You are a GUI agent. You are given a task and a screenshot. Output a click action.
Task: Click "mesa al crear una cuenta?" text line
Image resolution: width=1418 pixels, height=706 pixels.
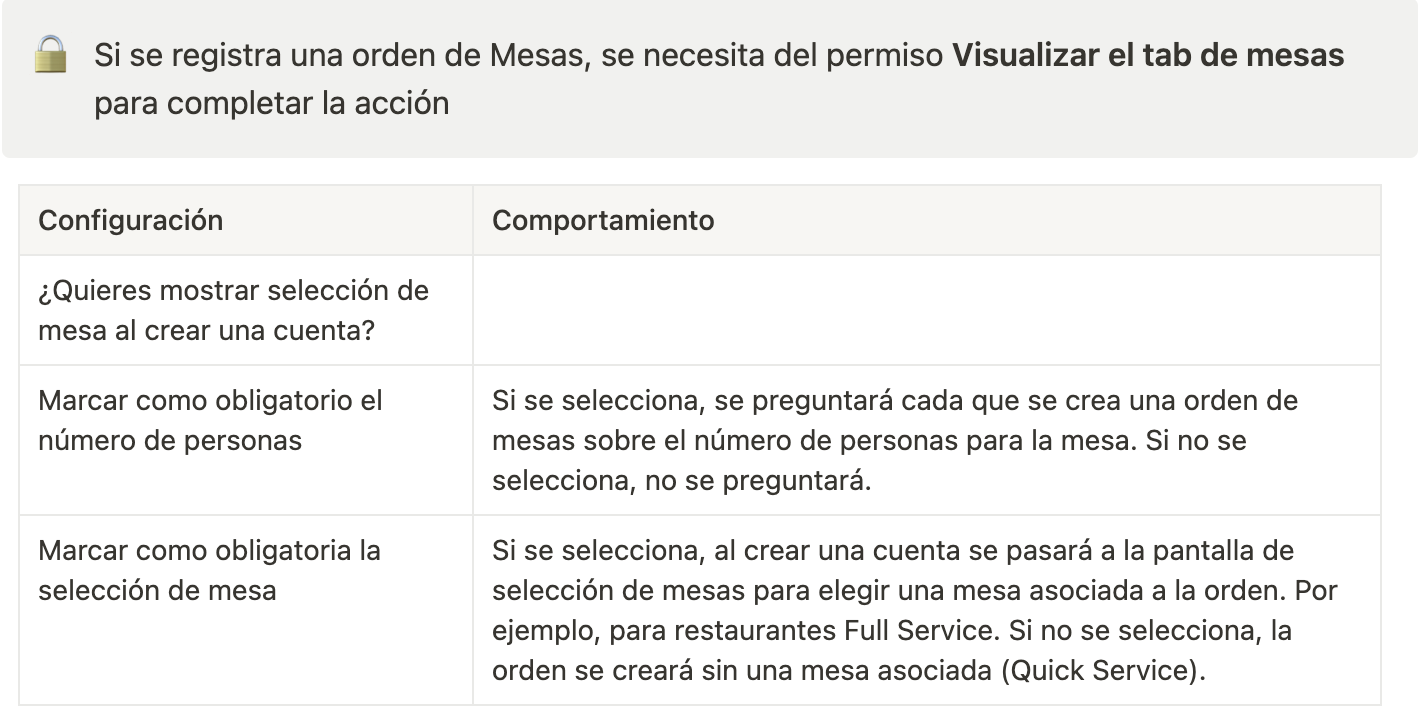click(206, 330)
